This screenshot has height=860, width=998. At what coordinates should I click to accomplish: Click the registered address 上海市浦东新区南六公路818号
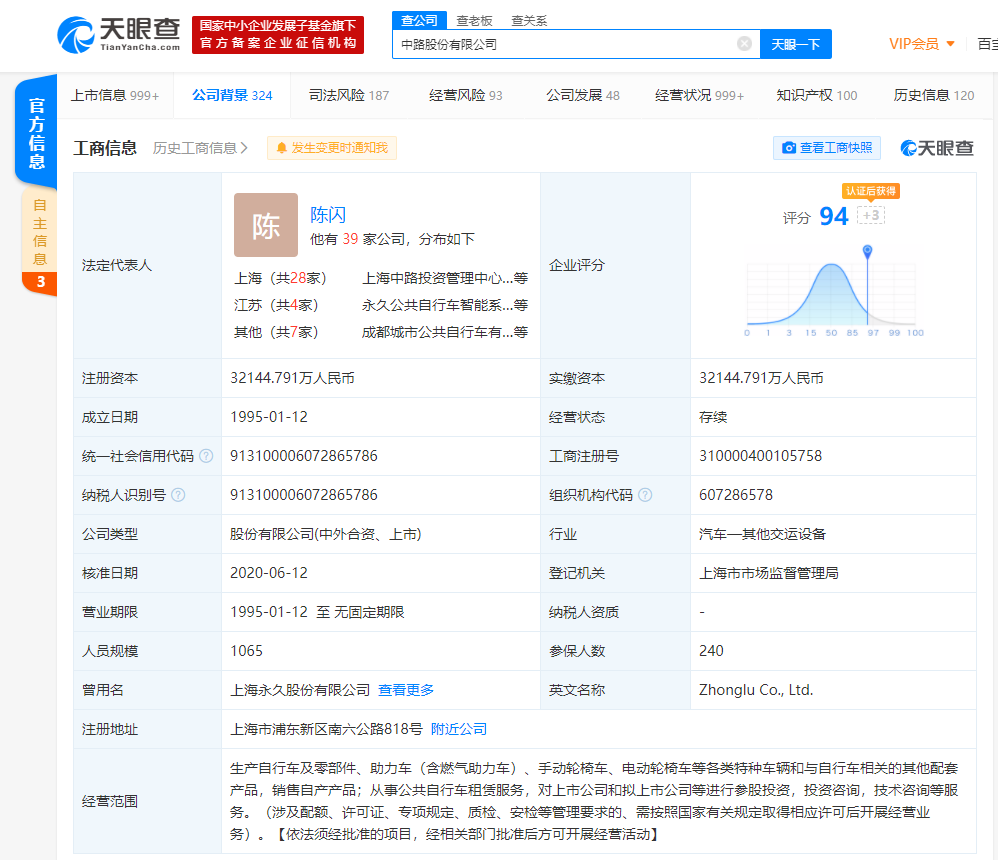327,729
